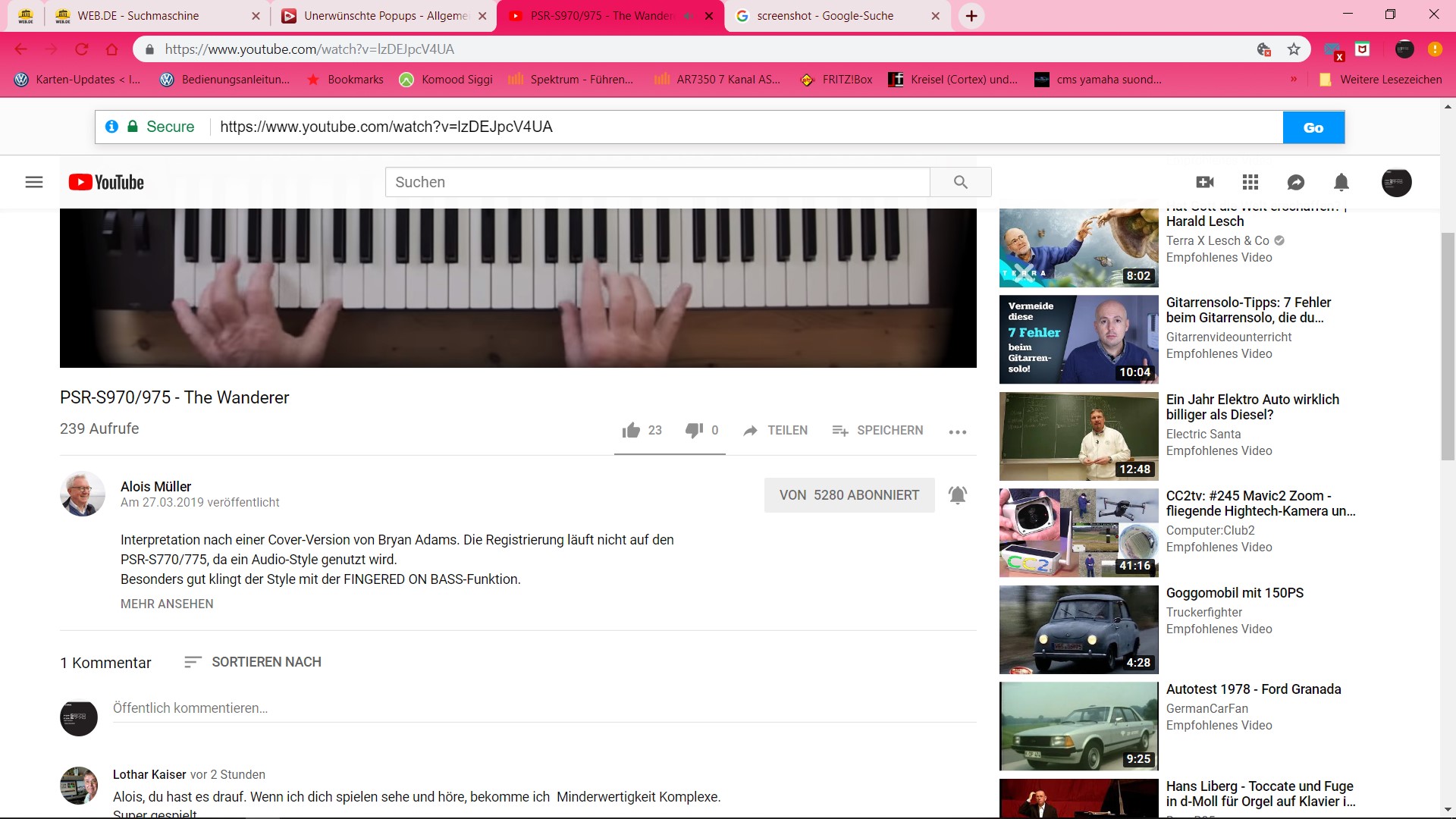Open the messages share icon

tap(1296, 182)
